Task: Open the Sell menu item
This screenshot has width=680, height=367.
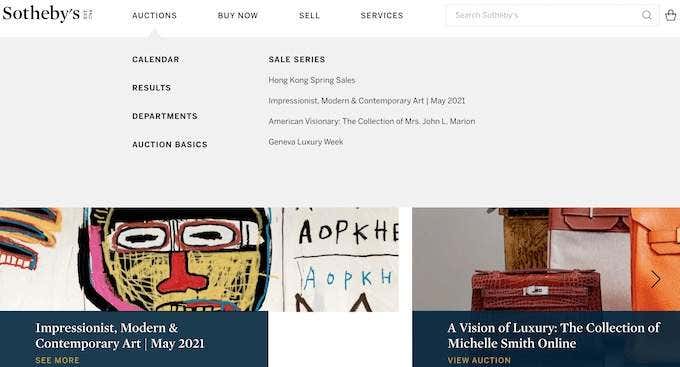Action: click(x=309, y=16)
